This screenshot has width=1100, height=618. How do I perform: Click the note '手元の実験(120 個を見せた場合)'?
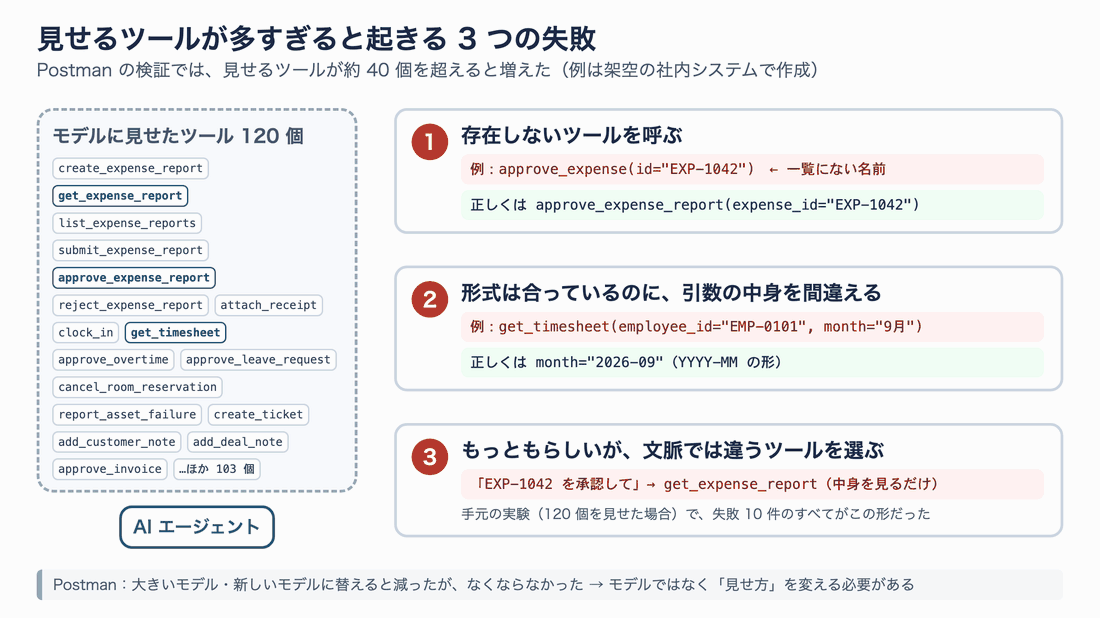pos(695,514)
